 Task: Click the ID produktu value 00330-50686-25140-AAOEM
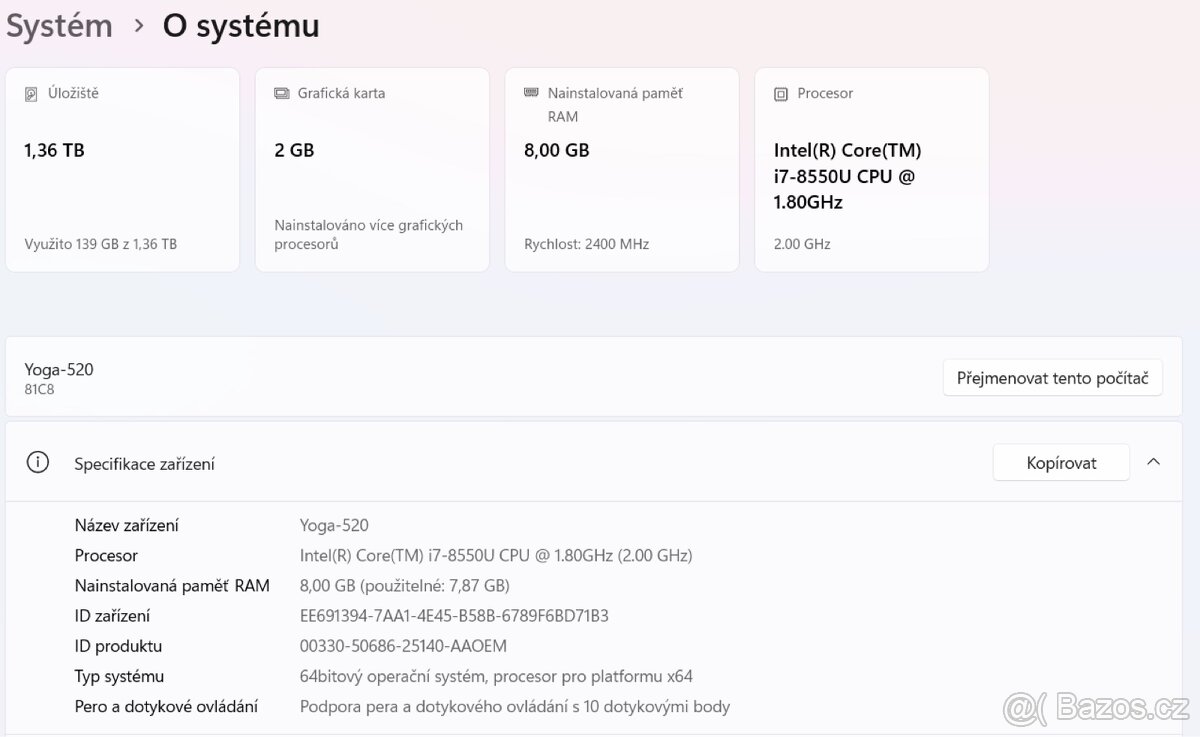coord(403,646)
